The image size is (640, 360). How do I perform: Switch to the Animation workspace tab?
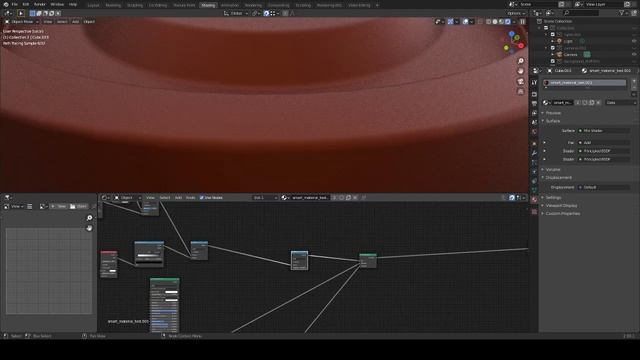tap(230, 5)
